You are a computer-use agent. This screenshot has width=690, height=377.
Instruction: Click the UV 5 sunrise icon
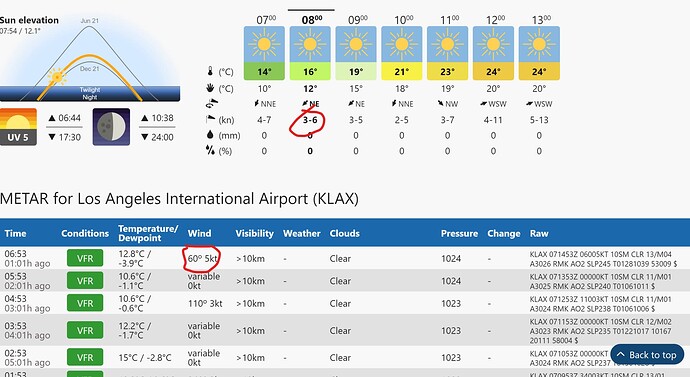coord(18,127)
